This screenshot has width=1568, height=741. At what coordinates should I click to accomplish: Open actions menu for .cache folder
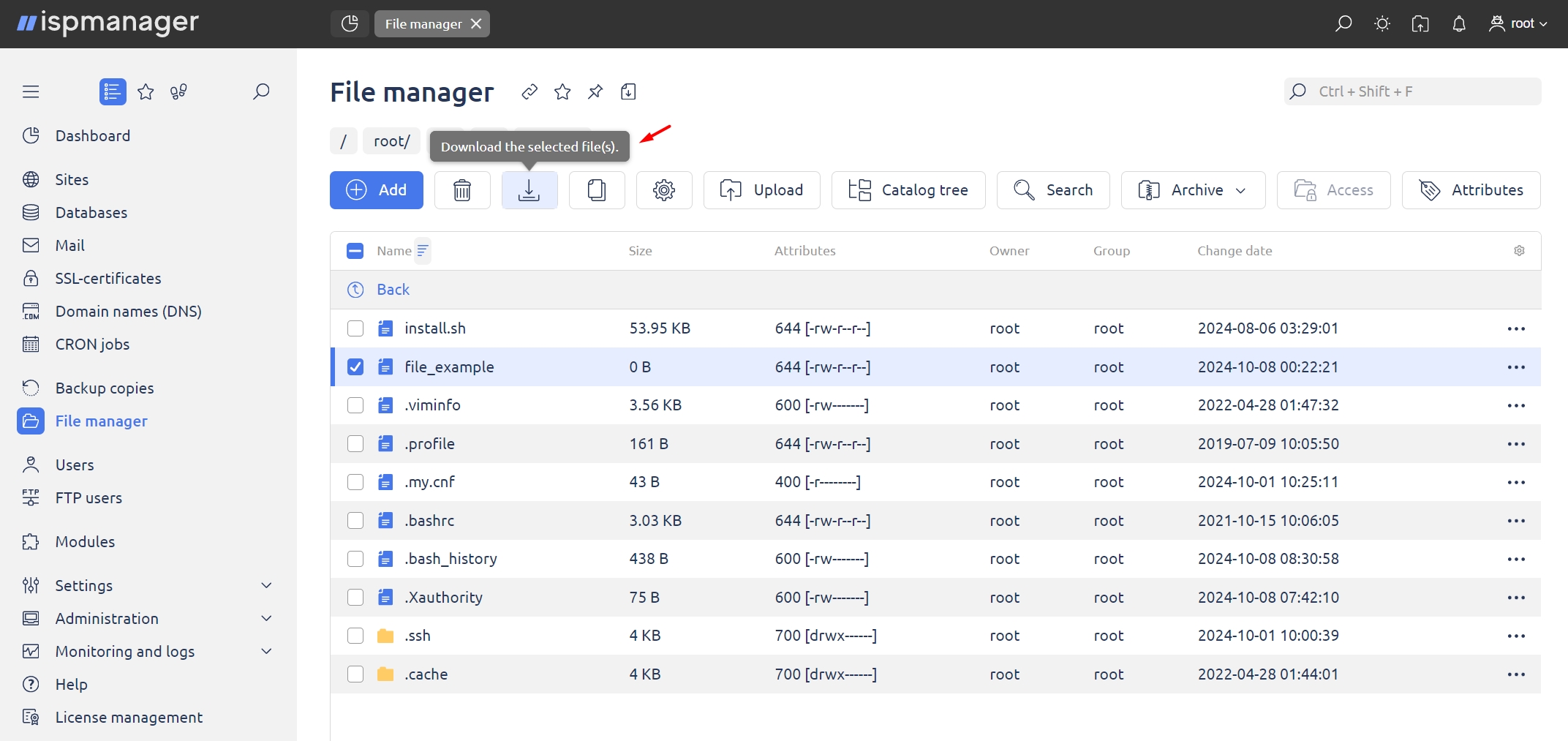(x=1516, y=674)
